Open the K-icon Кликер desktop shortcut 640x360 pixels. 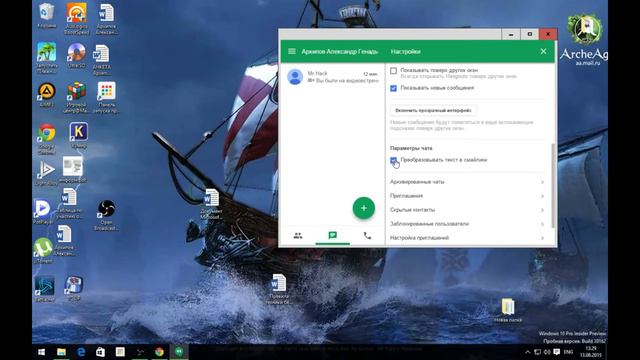[78, 136]
